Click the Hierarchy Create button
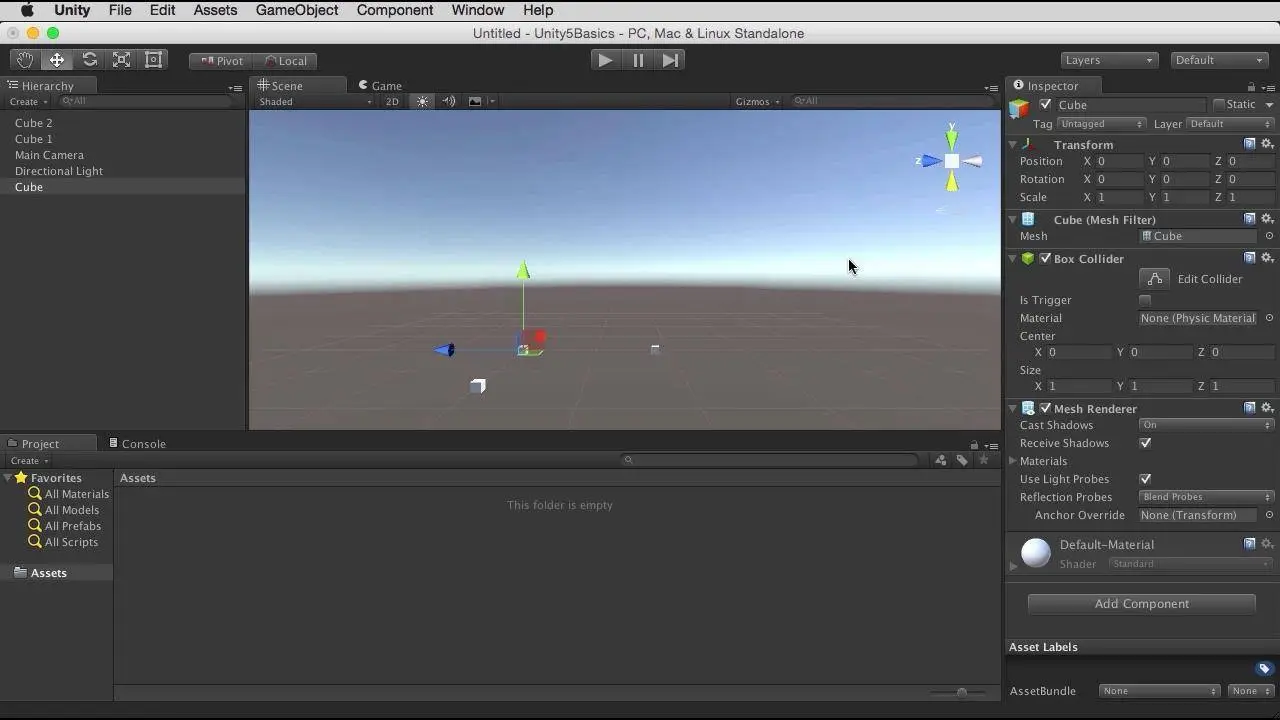Image resolution: width=1280 pixels, height=720 pixels. 27,101
